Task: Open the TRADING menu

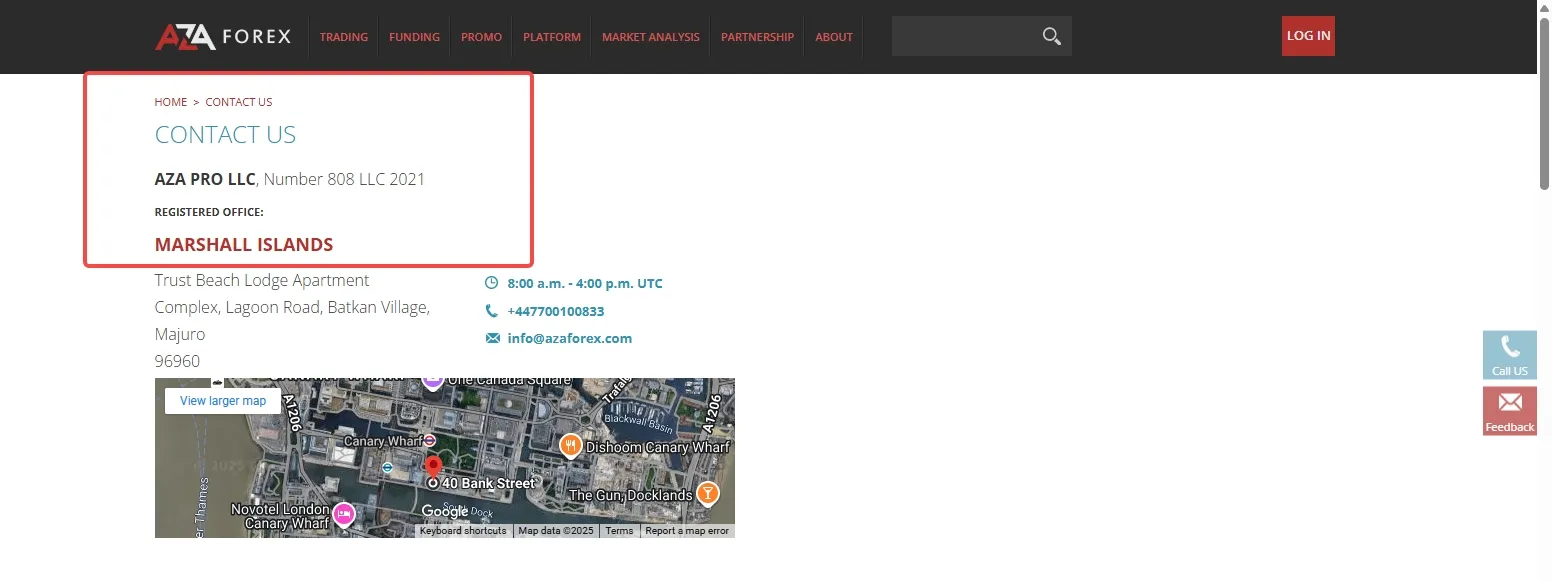Action: click(344, 37)
